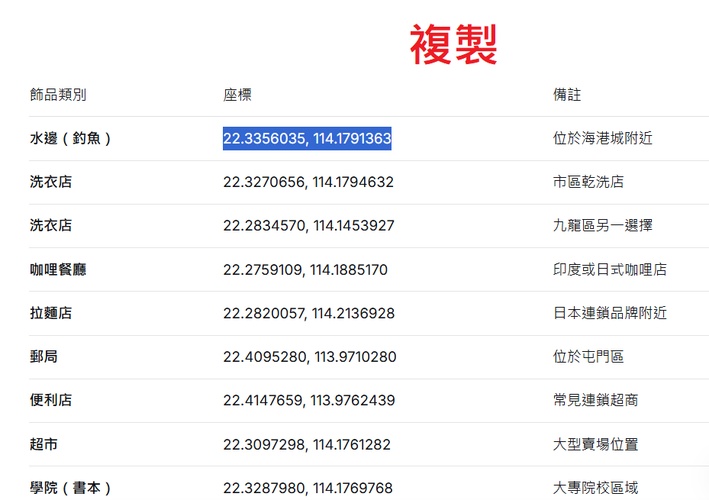Click the 超市 category cell
The height and width of the screenshot is (500, 709).
(44, 444)
